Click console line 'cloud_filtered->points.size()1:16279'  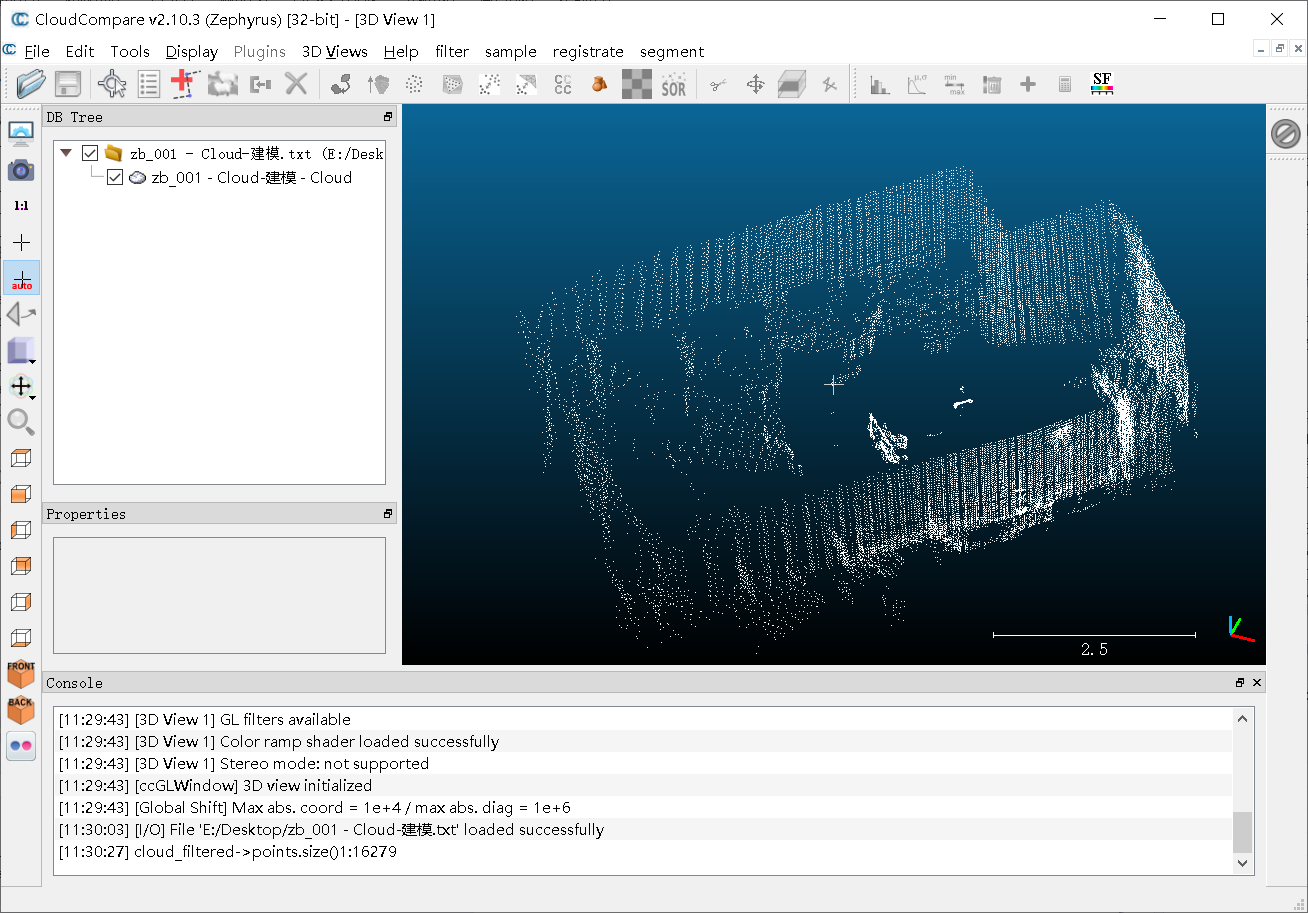tap(226, 851)
